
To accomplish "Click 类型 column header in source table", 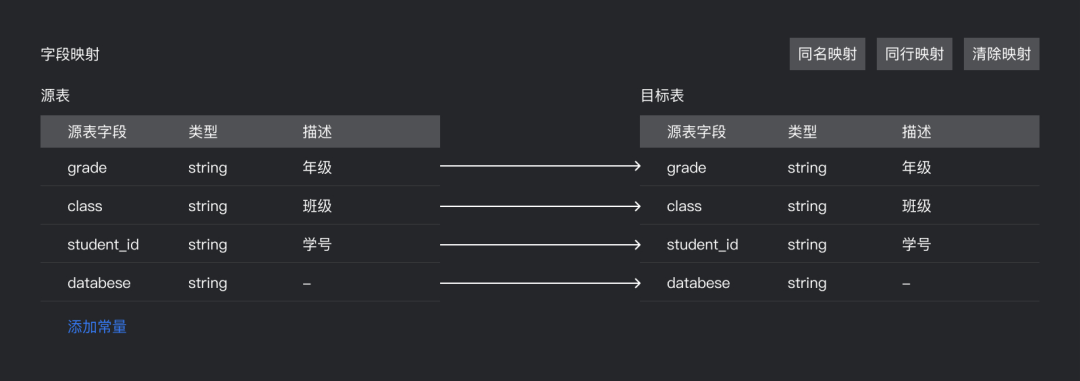I will pyautogui.click(x=203, y=132).
